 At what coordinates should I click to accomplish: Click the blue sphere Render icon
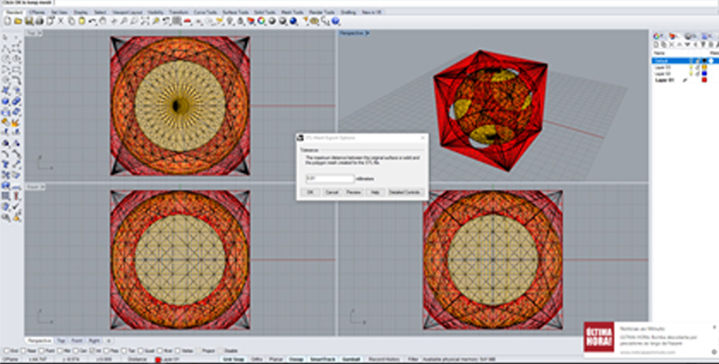pyautogui.click(x=293, y=21)
